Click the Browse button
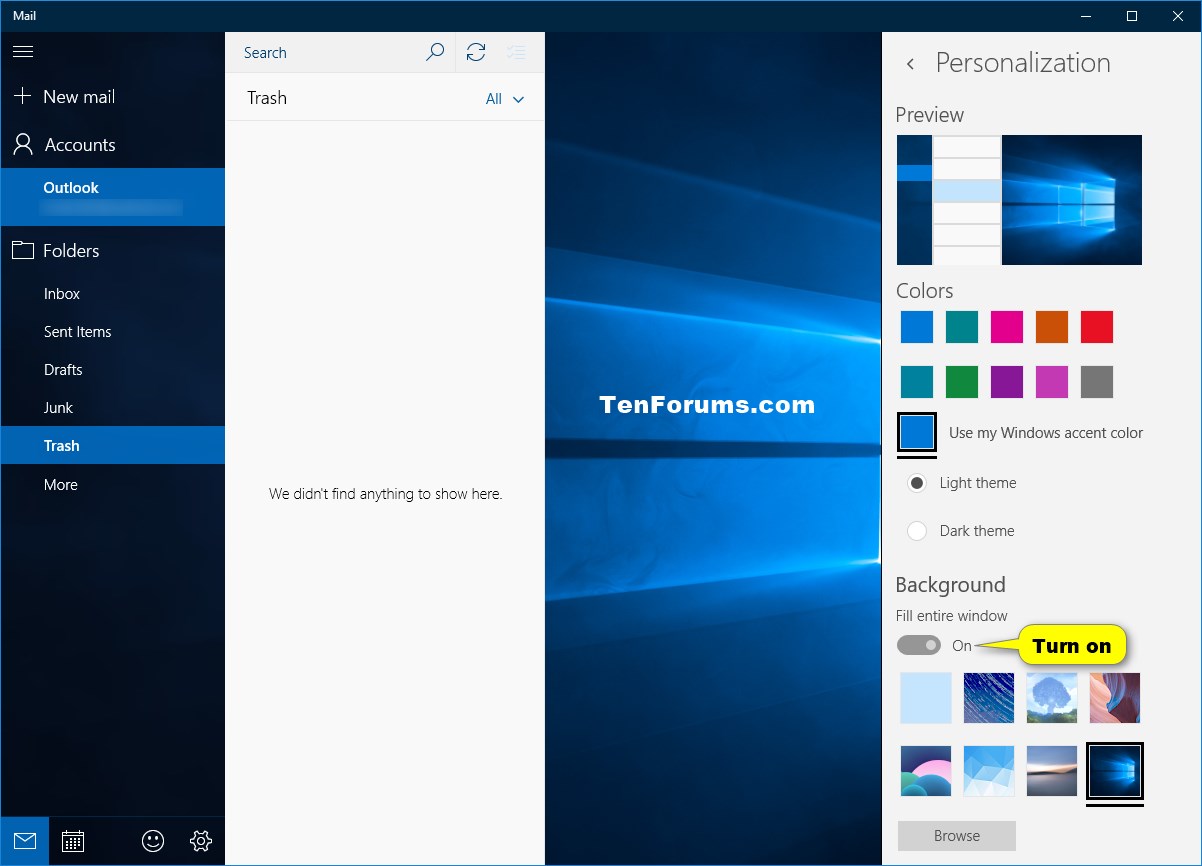Screen dimensions: 1202x866 [957, 836]
